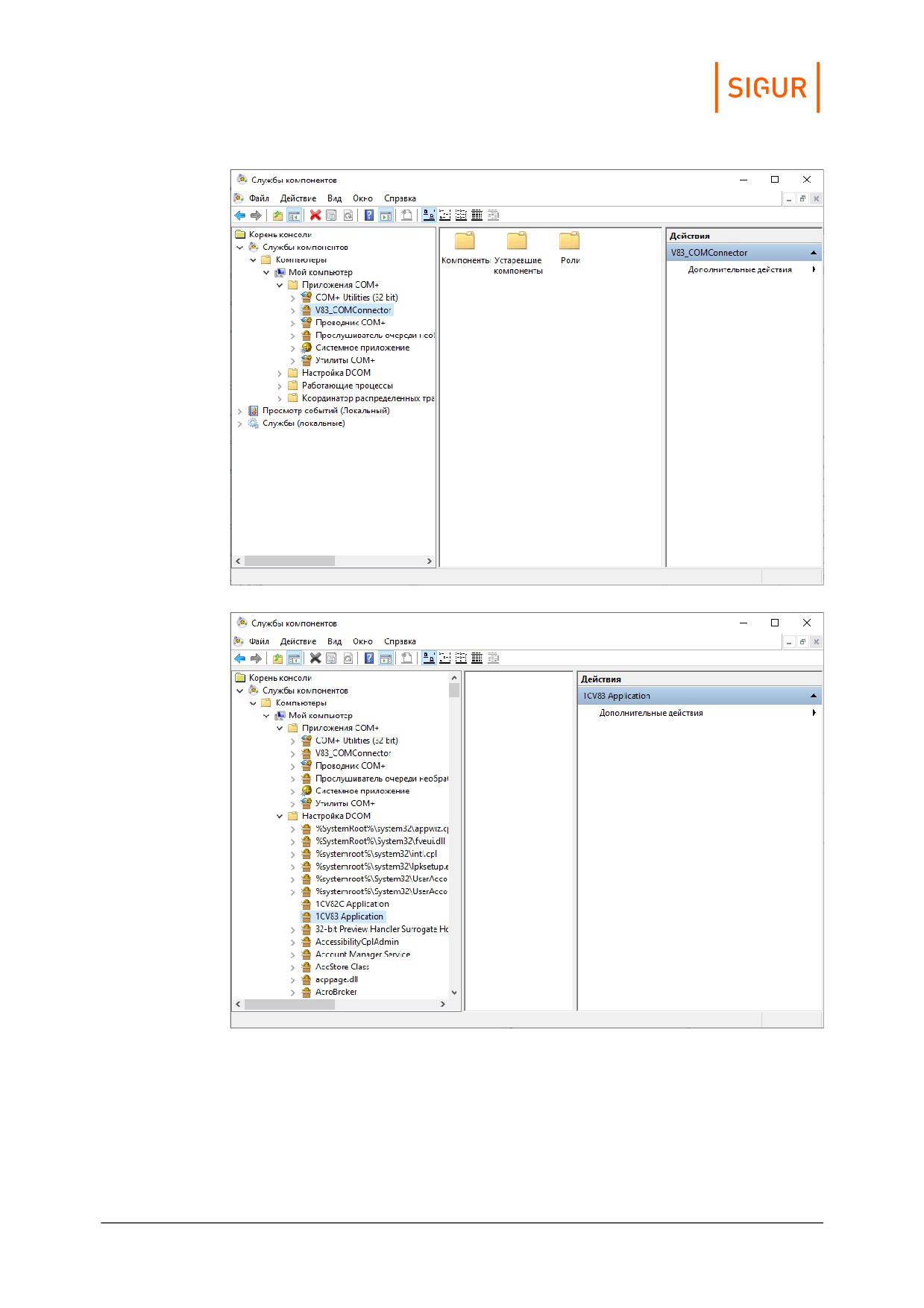Select the large icons view in the upper window toolbar
The height and width of the screenshot is (1308, 924).
tap(429, 216)
